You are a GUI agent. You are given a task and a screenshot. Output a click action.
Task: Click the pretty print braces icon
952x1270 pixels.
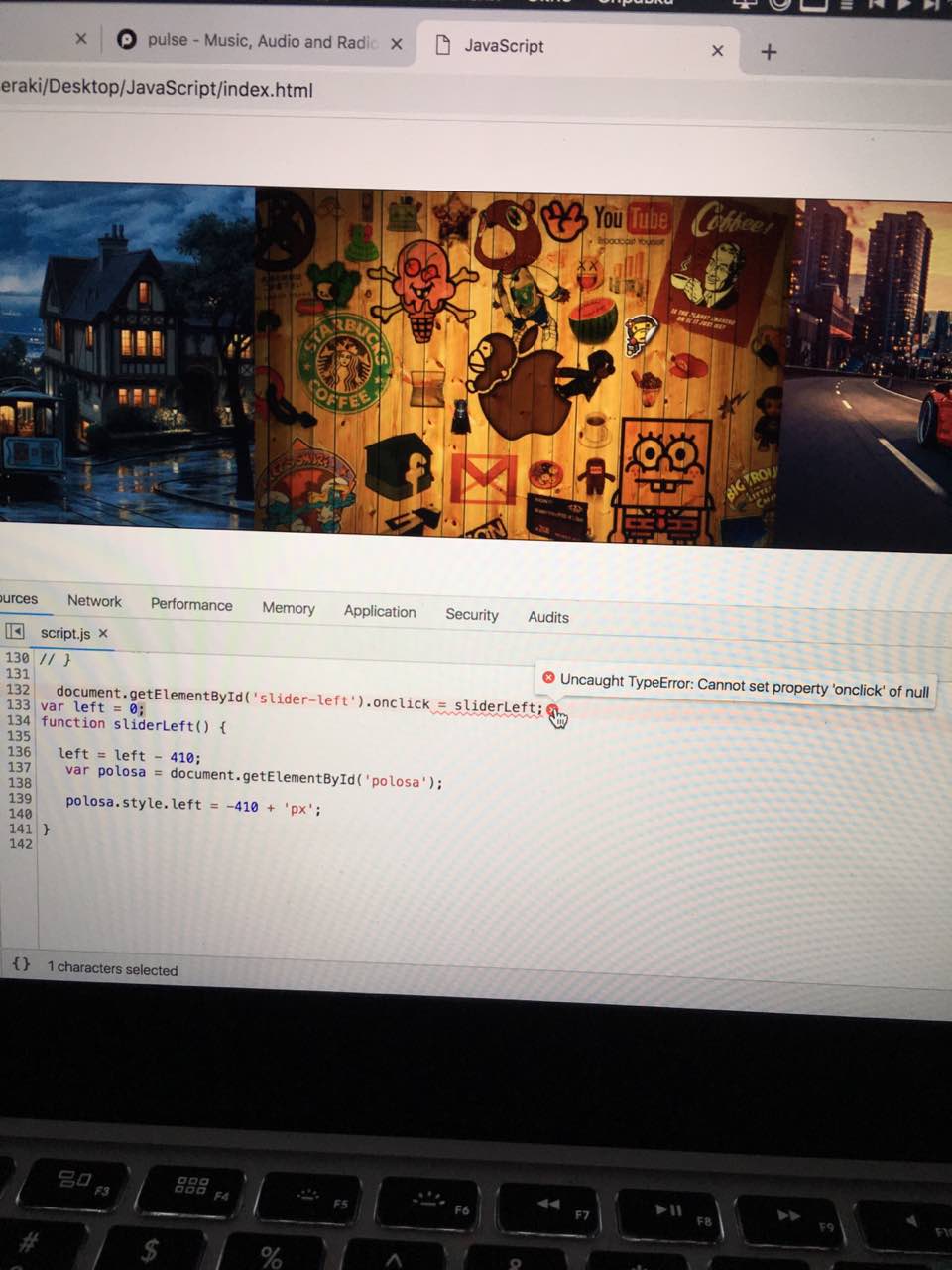(x=21, y=963)
